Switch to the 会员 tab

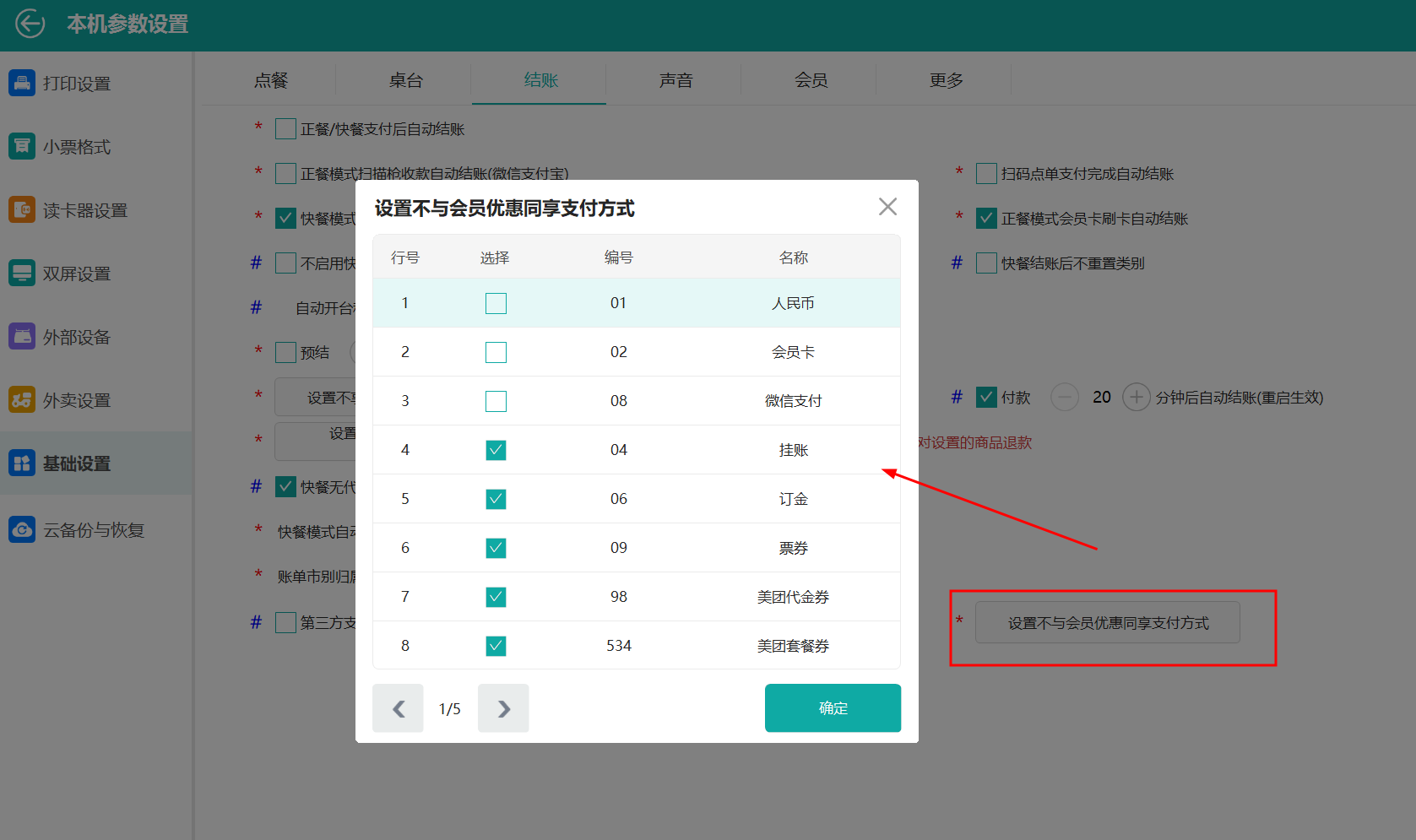811,80
